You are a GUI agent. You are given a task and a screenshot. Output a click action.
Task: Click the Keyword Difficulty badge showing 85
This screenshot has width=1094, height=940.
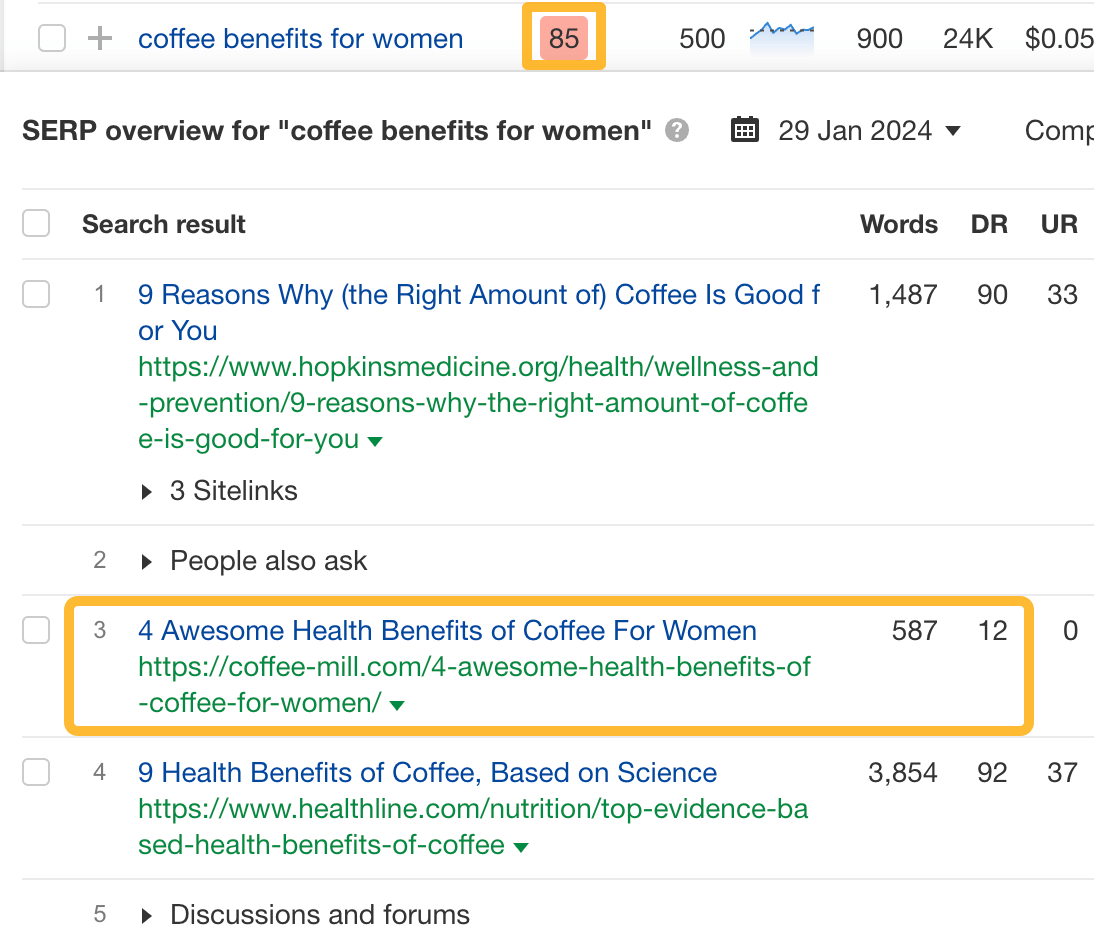(x=563, y=38)
